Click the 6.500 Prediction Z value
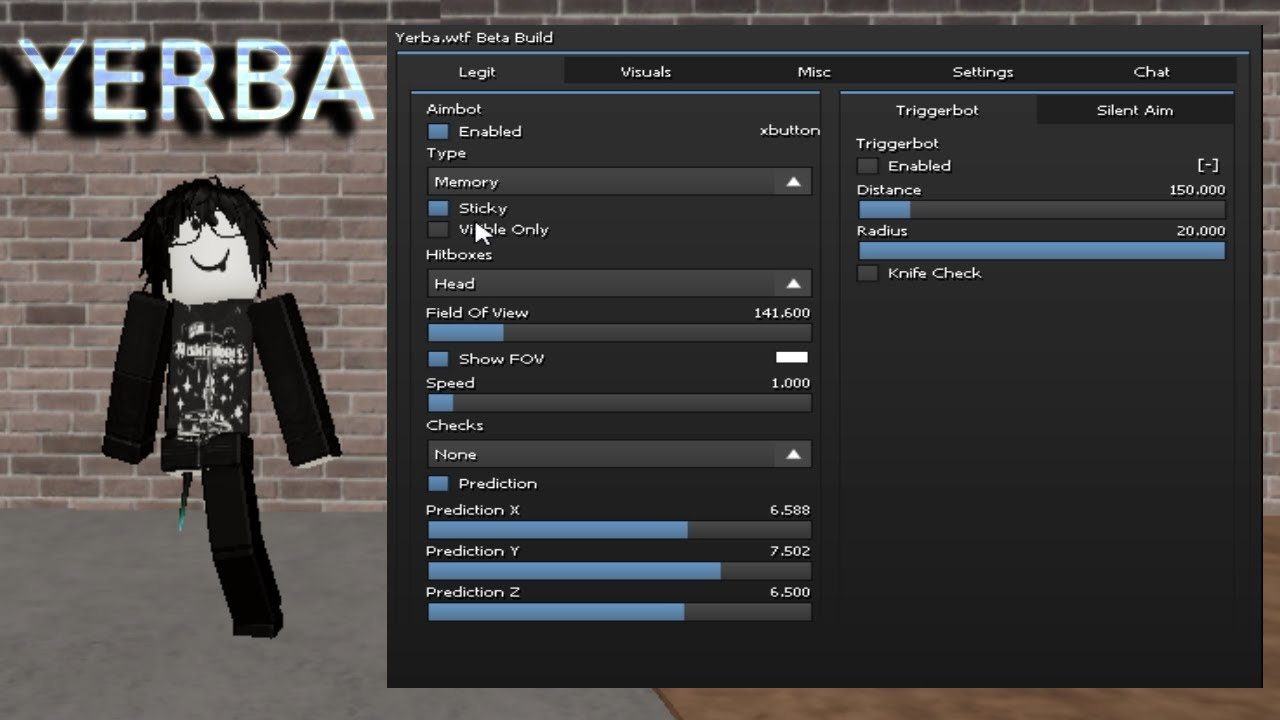This screenshot has width=1280, height=720. (790, 592)
